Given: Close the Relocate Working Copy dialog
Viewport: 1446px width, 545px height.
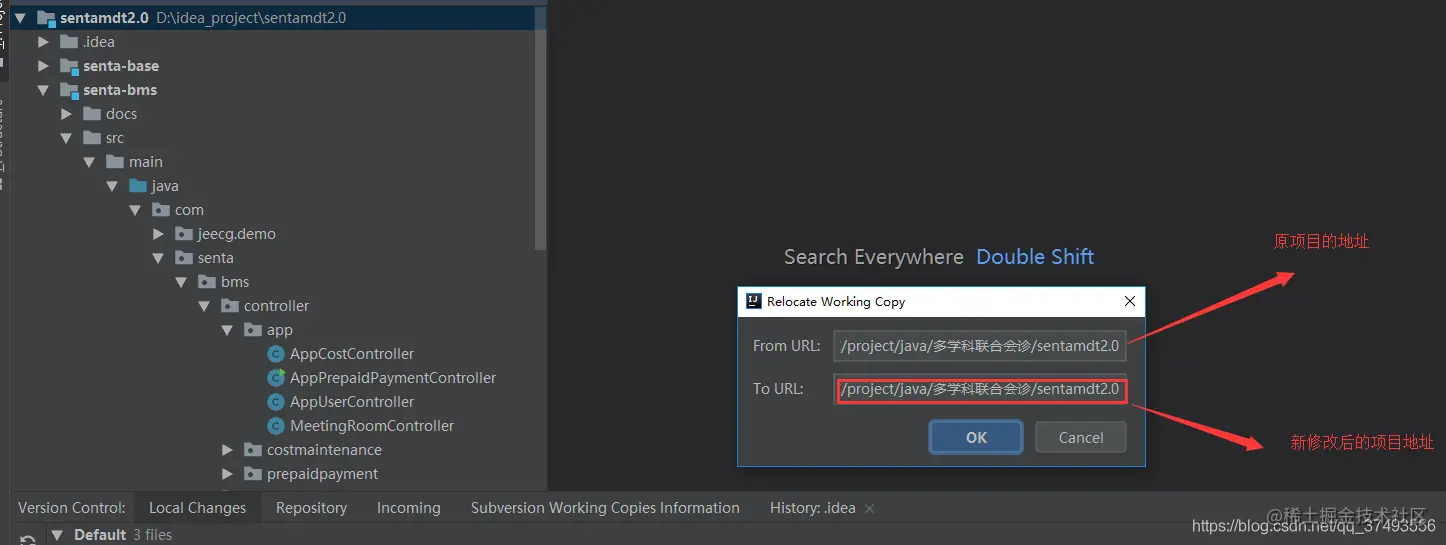Looking at the screenshot, I should click(x=1130, y=301).
